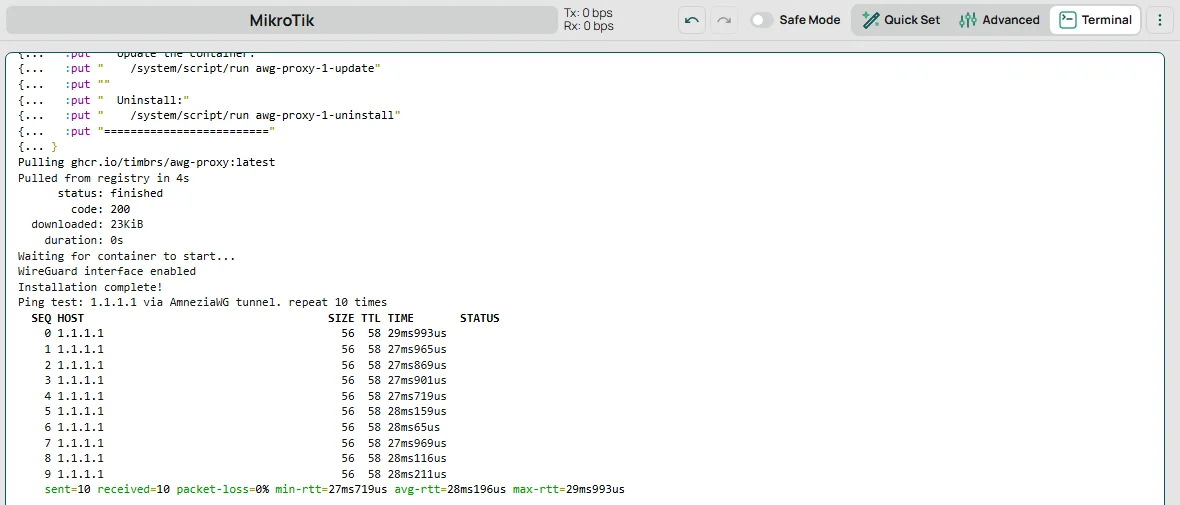Click the TIME column header

point(401,318)
